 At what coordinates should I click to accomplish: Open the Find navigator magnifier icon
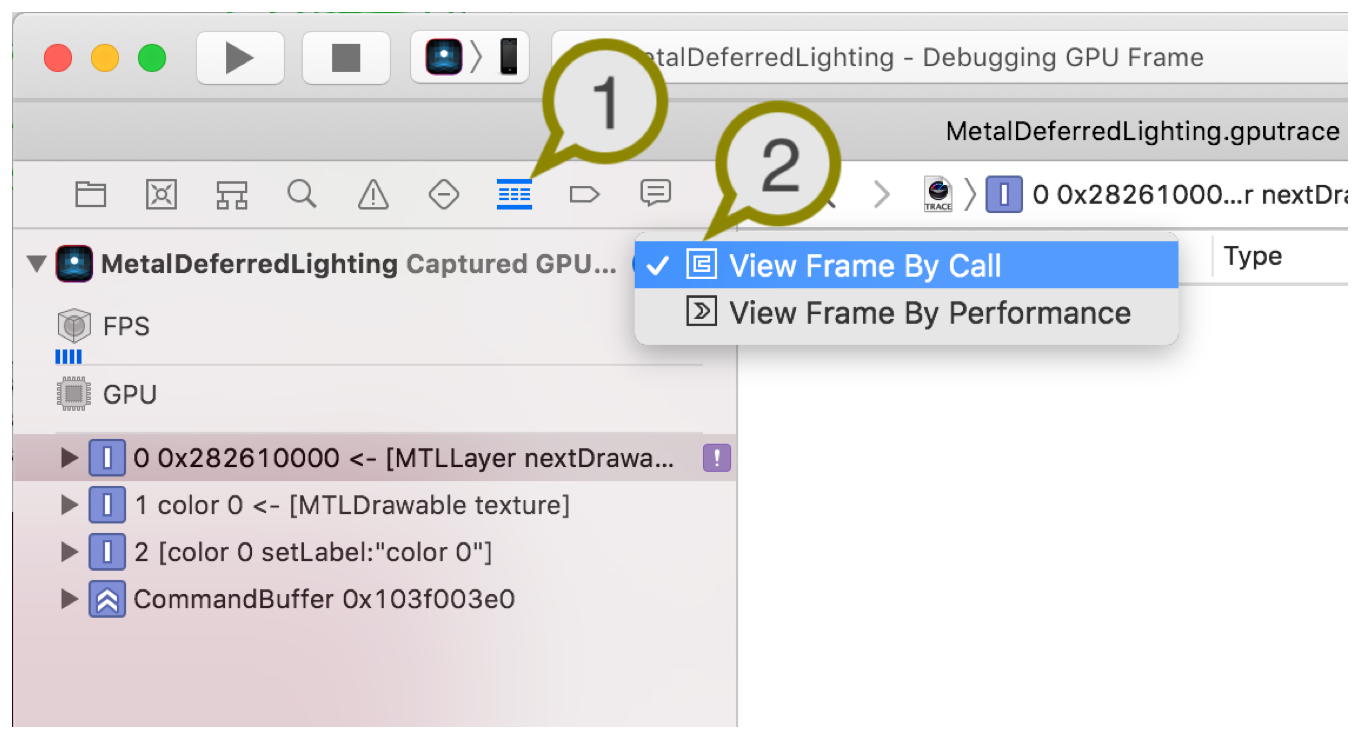[x=302, y=193]
